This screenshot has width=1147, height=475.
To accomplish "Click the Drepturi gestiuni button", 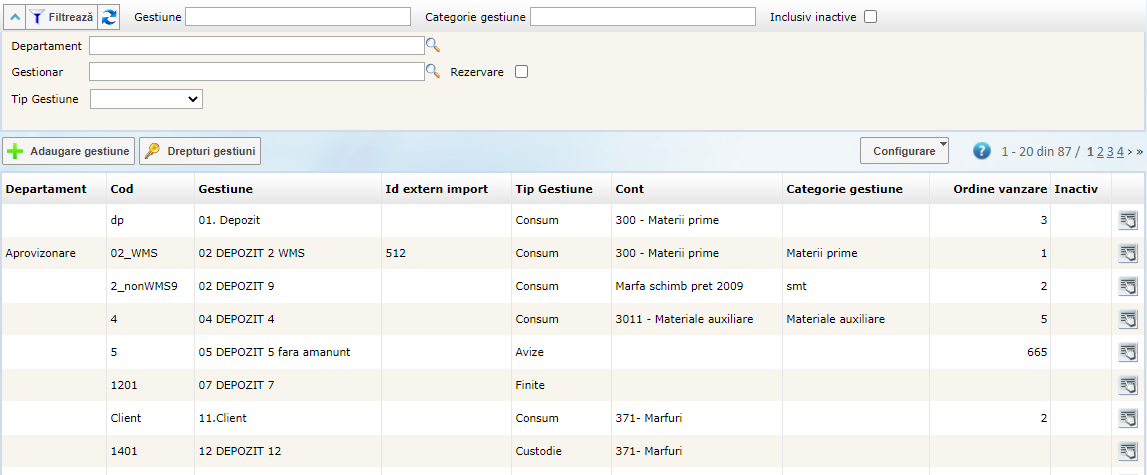I will point(200,151).
